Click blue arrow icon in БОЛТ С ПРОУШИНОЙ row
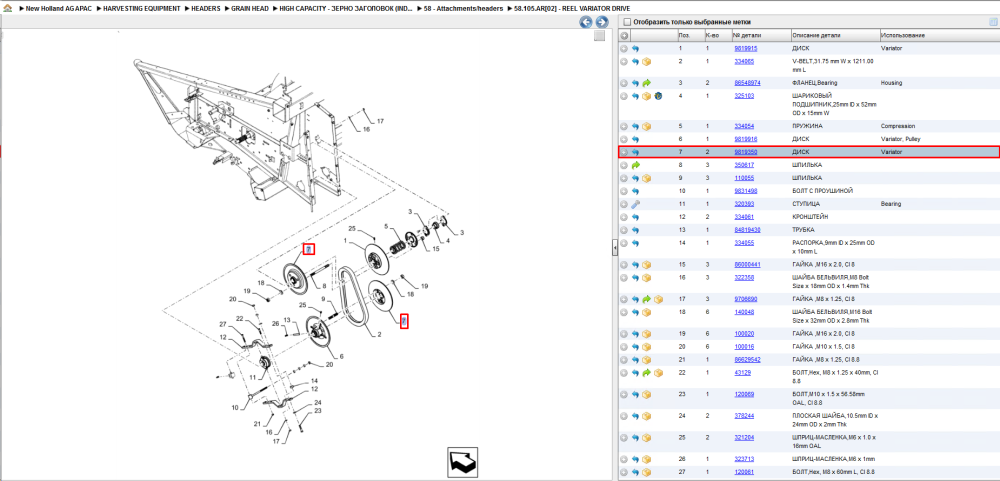Image resolution: width=1000 pixels, height=481 pixels. coord(635,191)
